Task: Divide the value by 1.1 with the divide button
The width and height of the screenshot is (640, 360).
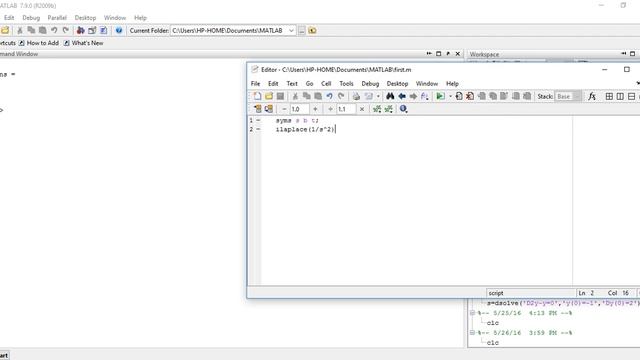Action: tap(330, 109)
